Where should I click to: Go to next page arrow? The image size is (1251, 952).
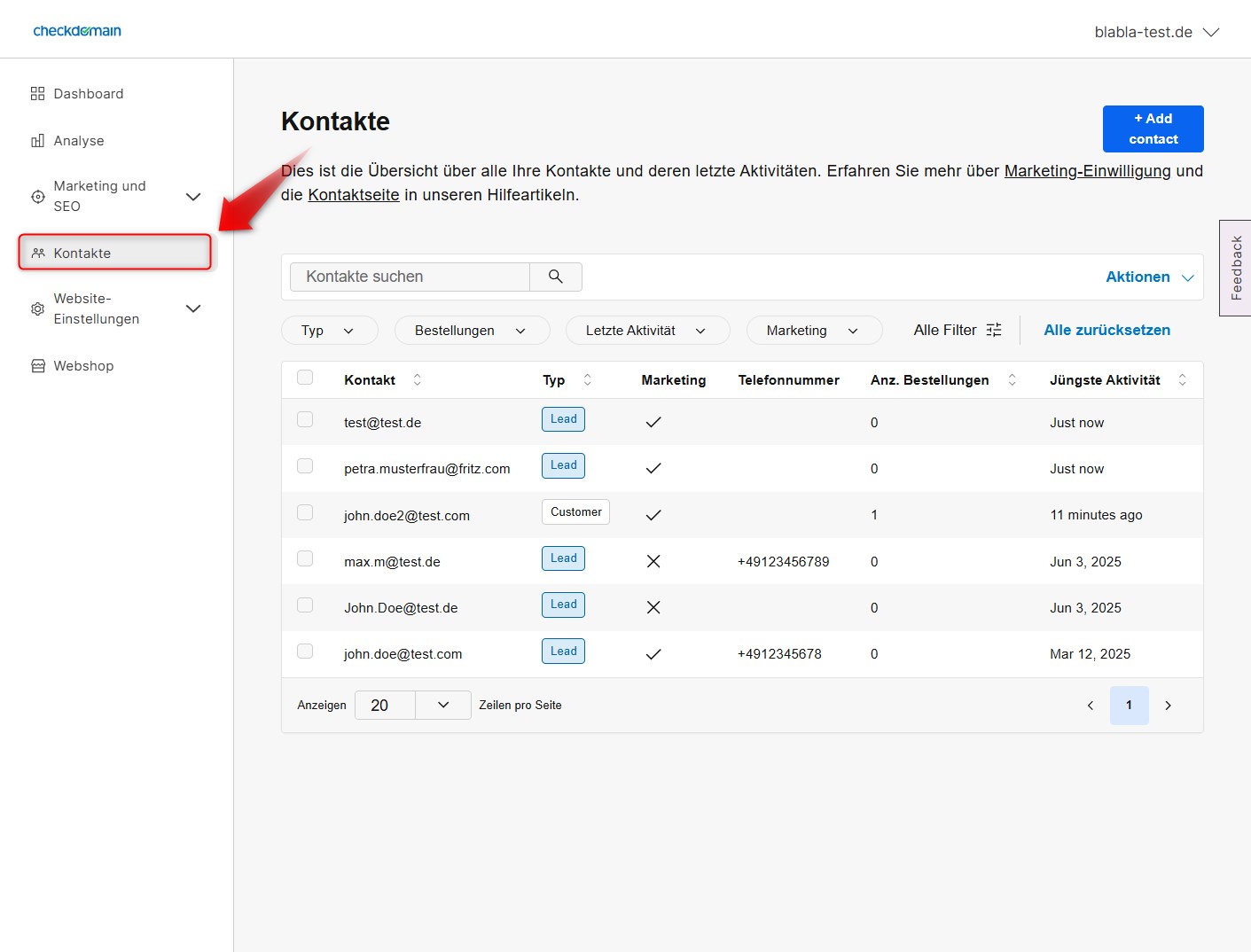click(1168, 706)
